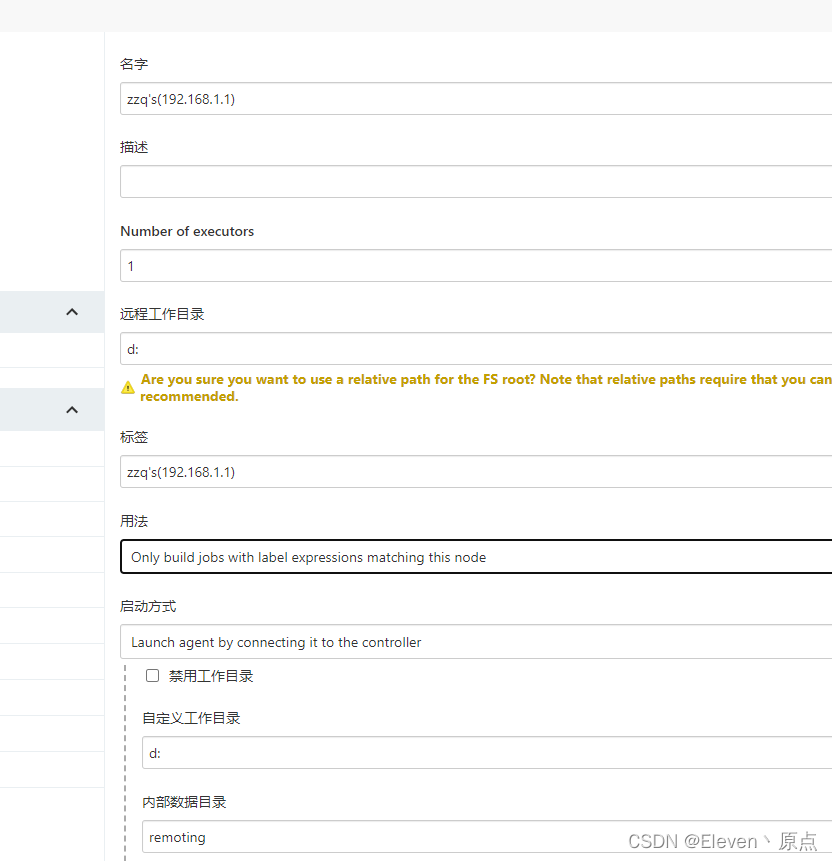Open the 用法 usage dropdown

tap(476, 557)
